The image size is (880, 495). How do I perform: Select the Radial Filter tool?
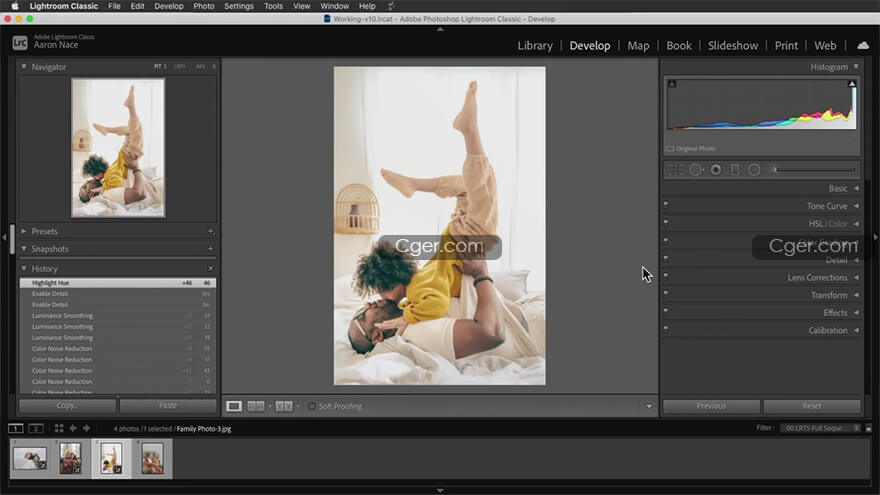click(x=754, y=169)
